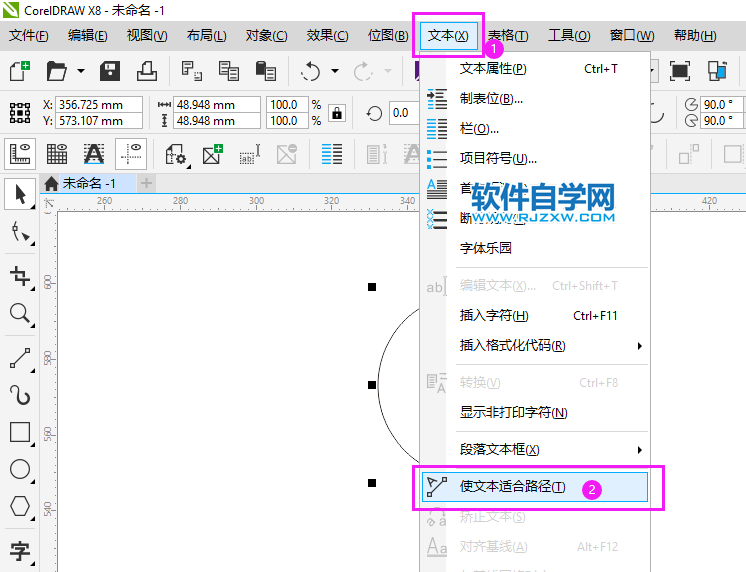This screenshot has width=746, height=572.
Task: Click the Save floppy disk icon
Action: 110,71
